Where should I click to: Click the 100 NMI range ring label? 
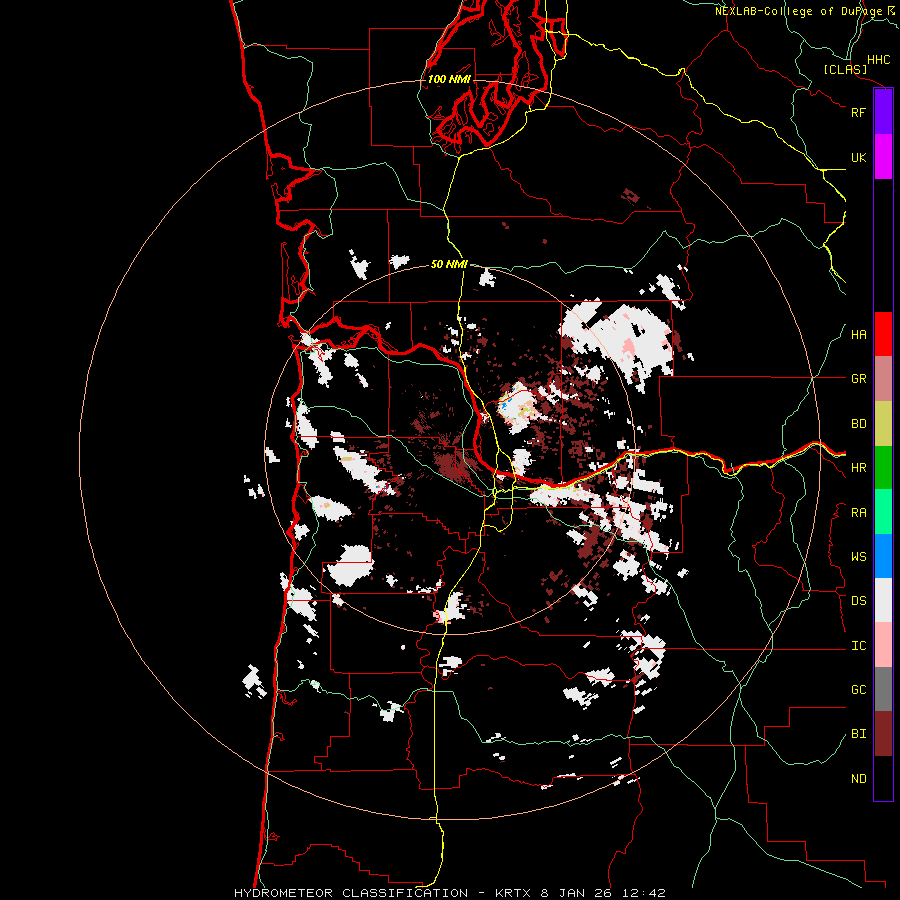449,79
